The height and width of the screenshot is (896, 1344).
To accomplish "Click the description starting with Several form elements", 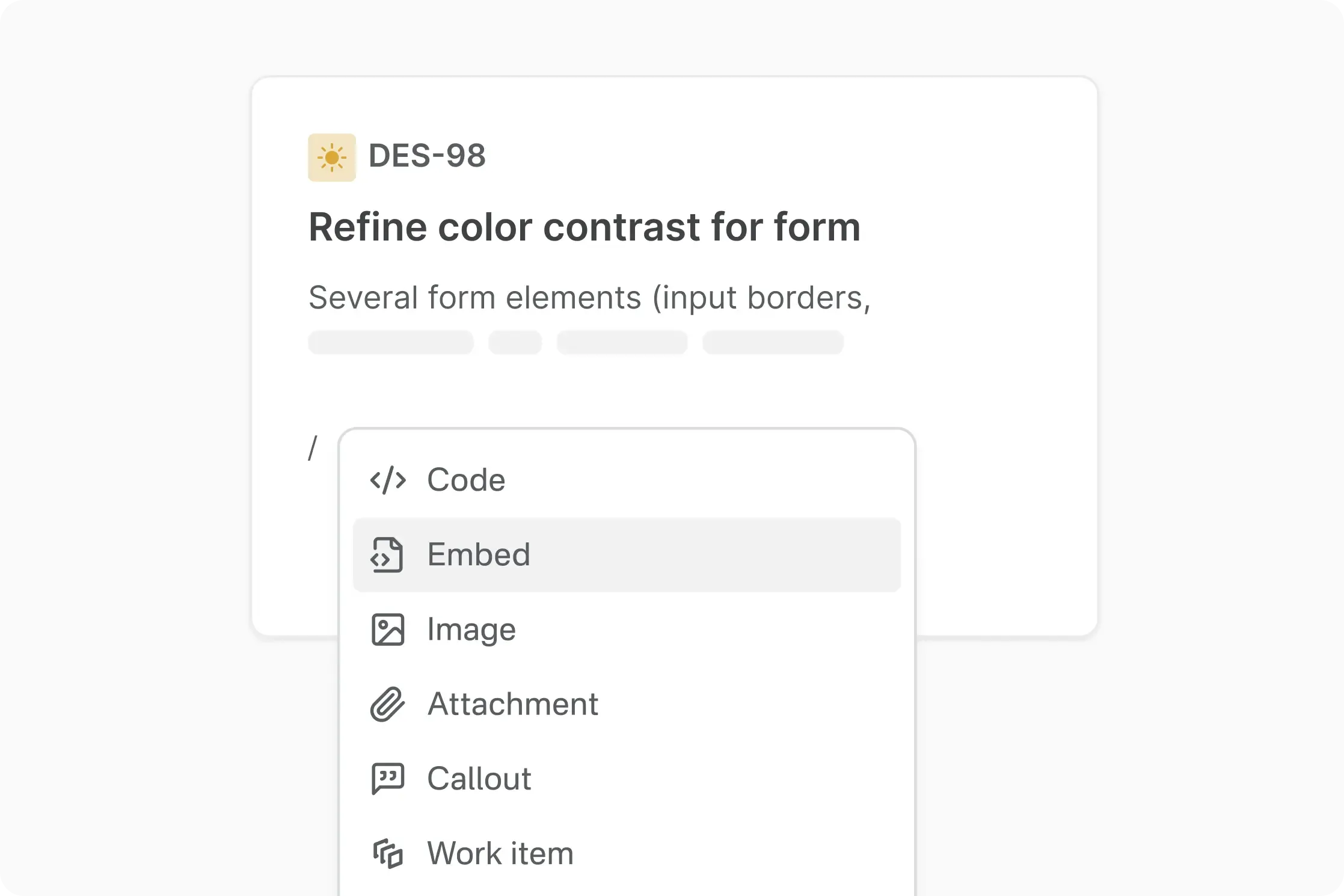I will click(589, 296).
